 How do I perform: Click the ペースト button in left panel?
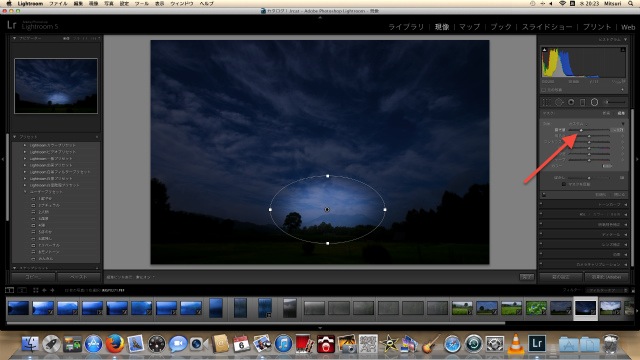79,277
